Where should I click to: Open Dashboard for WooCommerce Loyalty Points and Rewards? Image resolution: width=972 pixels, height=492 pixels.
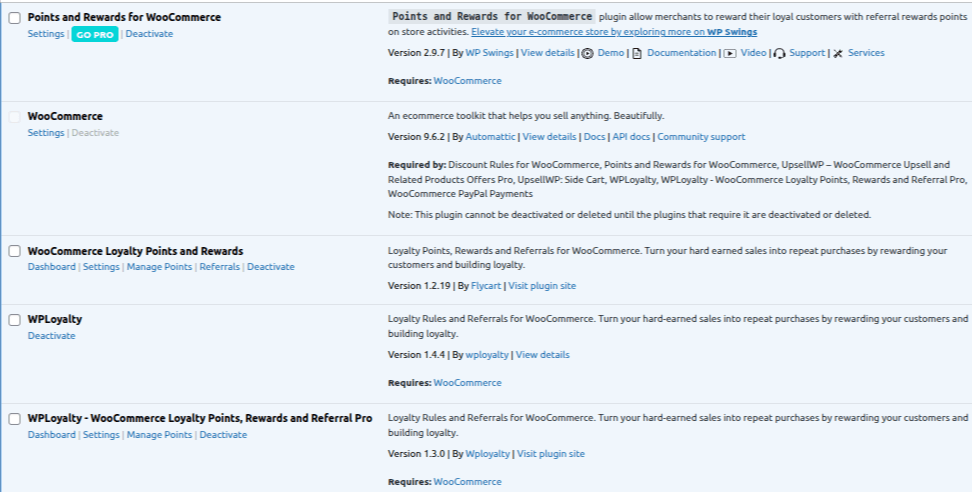tap(51, 267)
